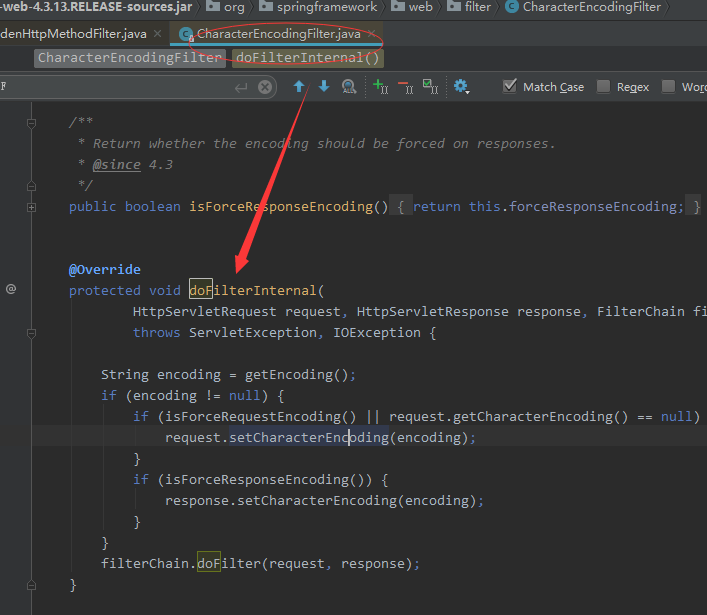Click the newline arrow icon in search field
The image size is (707, 615).
[241, 87]
